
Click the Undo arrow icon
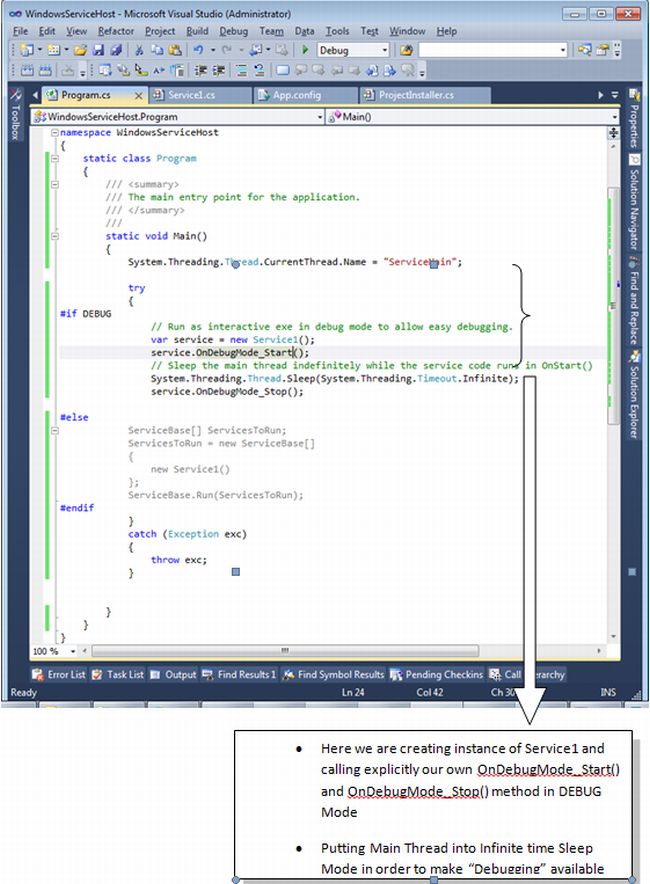[198, 50]
